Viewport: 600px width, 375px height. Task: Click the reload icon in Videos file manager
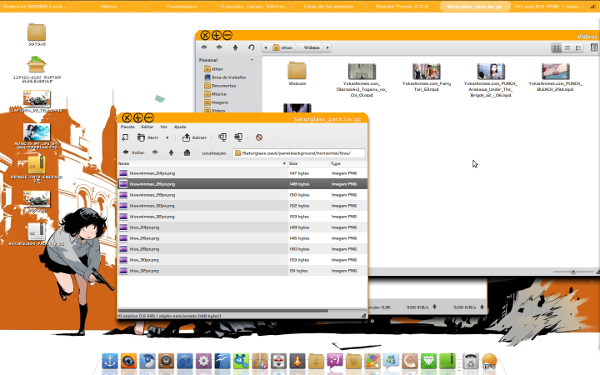click(x=251, y=47)
